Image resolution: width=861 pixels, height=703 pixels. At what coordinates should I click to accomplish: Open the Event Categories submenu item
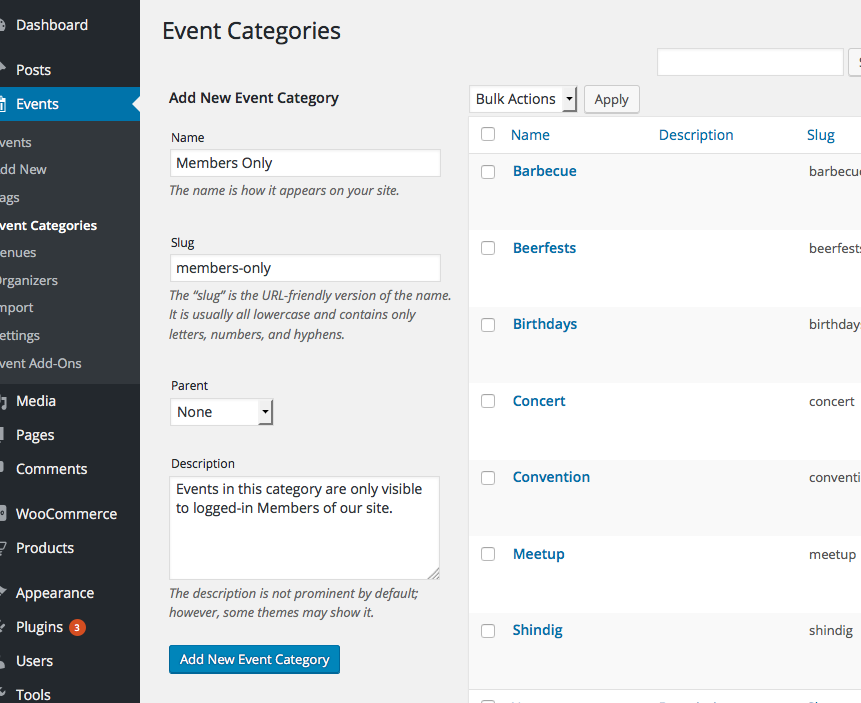(x=49, y=225)
